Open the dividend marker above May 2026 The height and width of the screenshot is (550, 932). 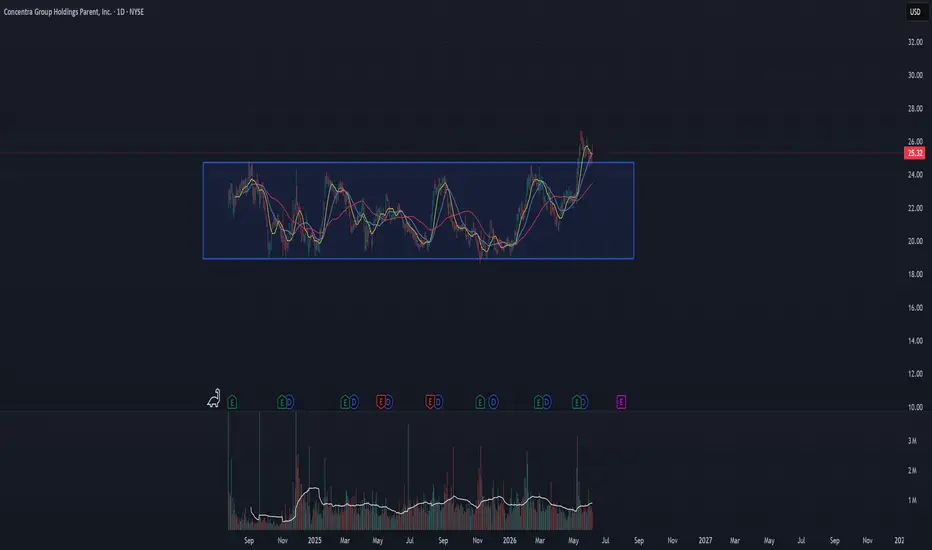point(584,403)
